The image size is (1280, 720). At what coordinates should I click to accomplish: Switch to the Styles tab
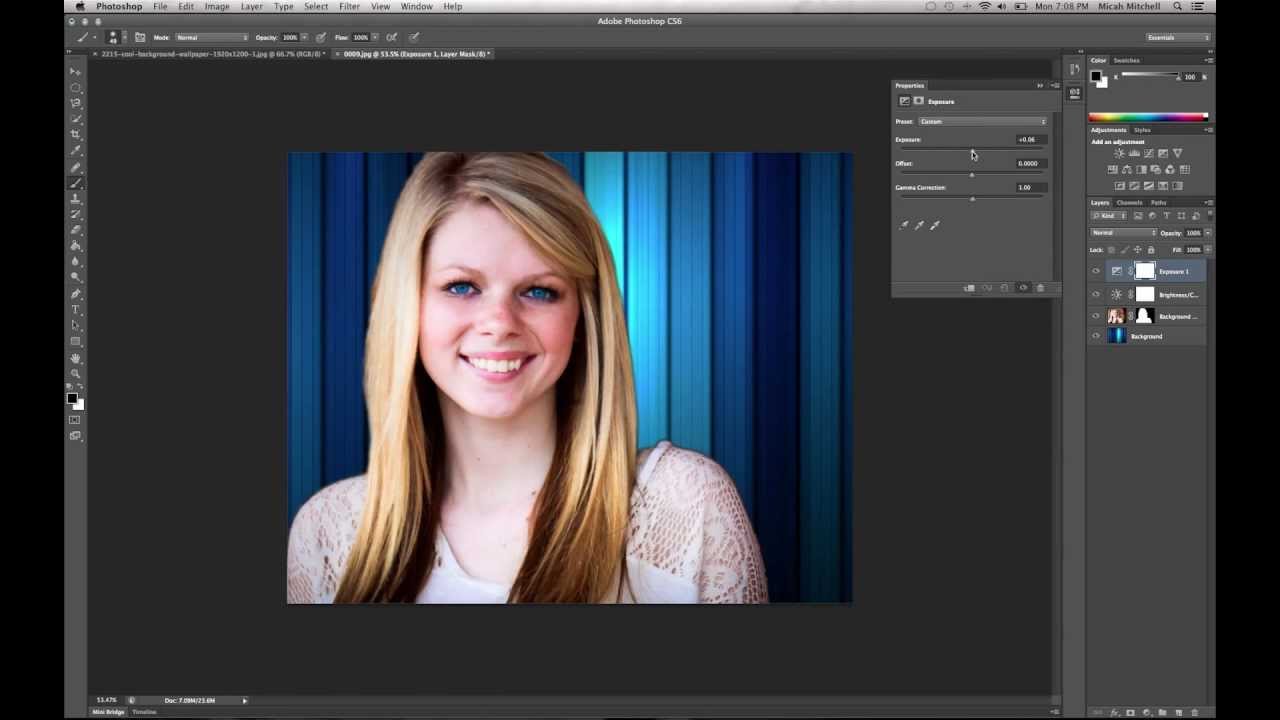pos(1142,130)
